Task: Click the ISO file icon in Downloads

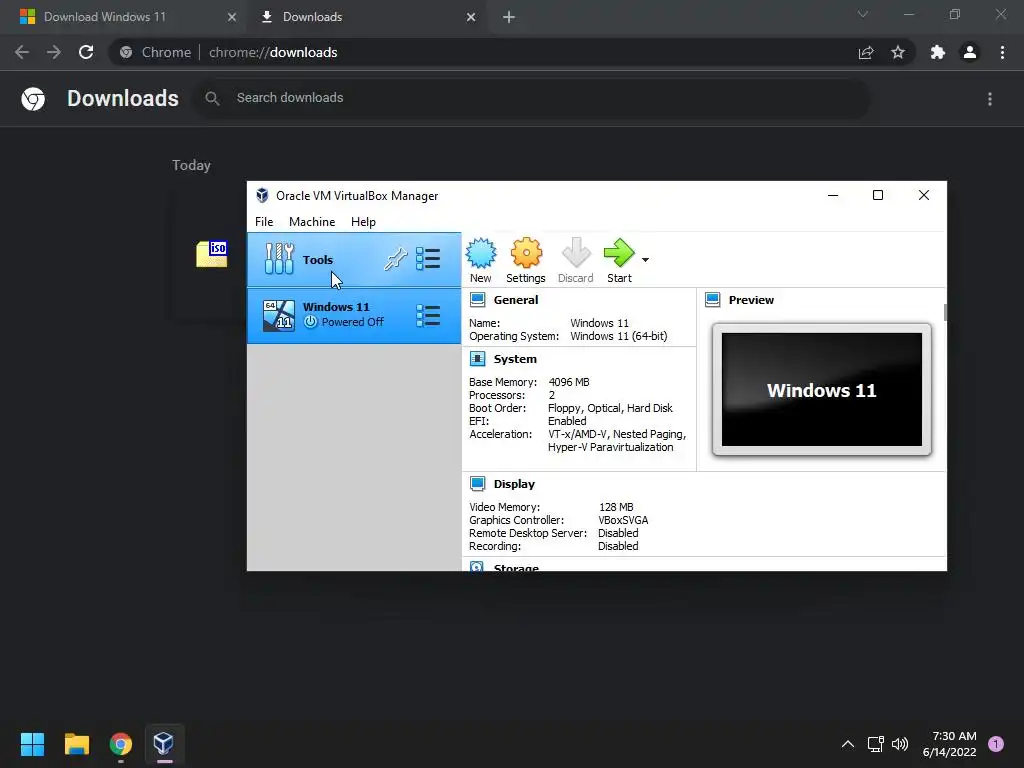Action: pos(212,254)
